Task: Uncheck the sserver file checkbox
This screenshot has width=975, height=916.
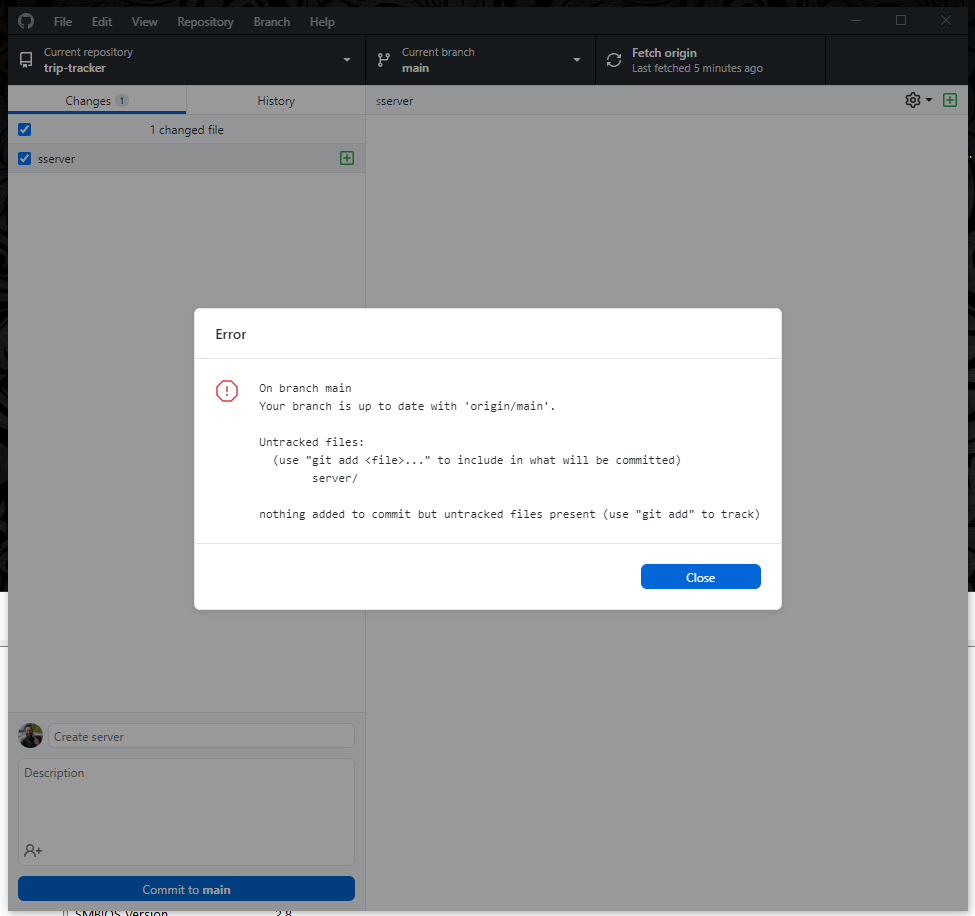Action: (24, 158)
